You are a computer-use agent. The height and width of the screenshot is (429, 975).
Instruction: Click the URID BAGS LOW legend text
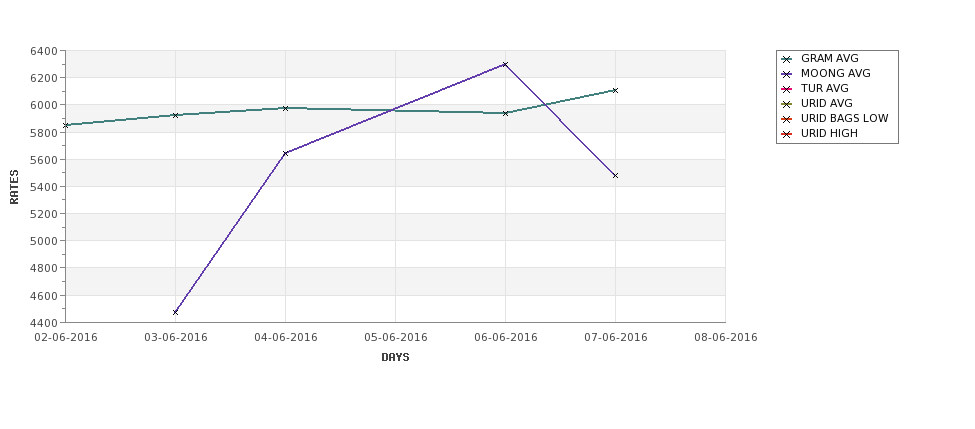[844, 118]
